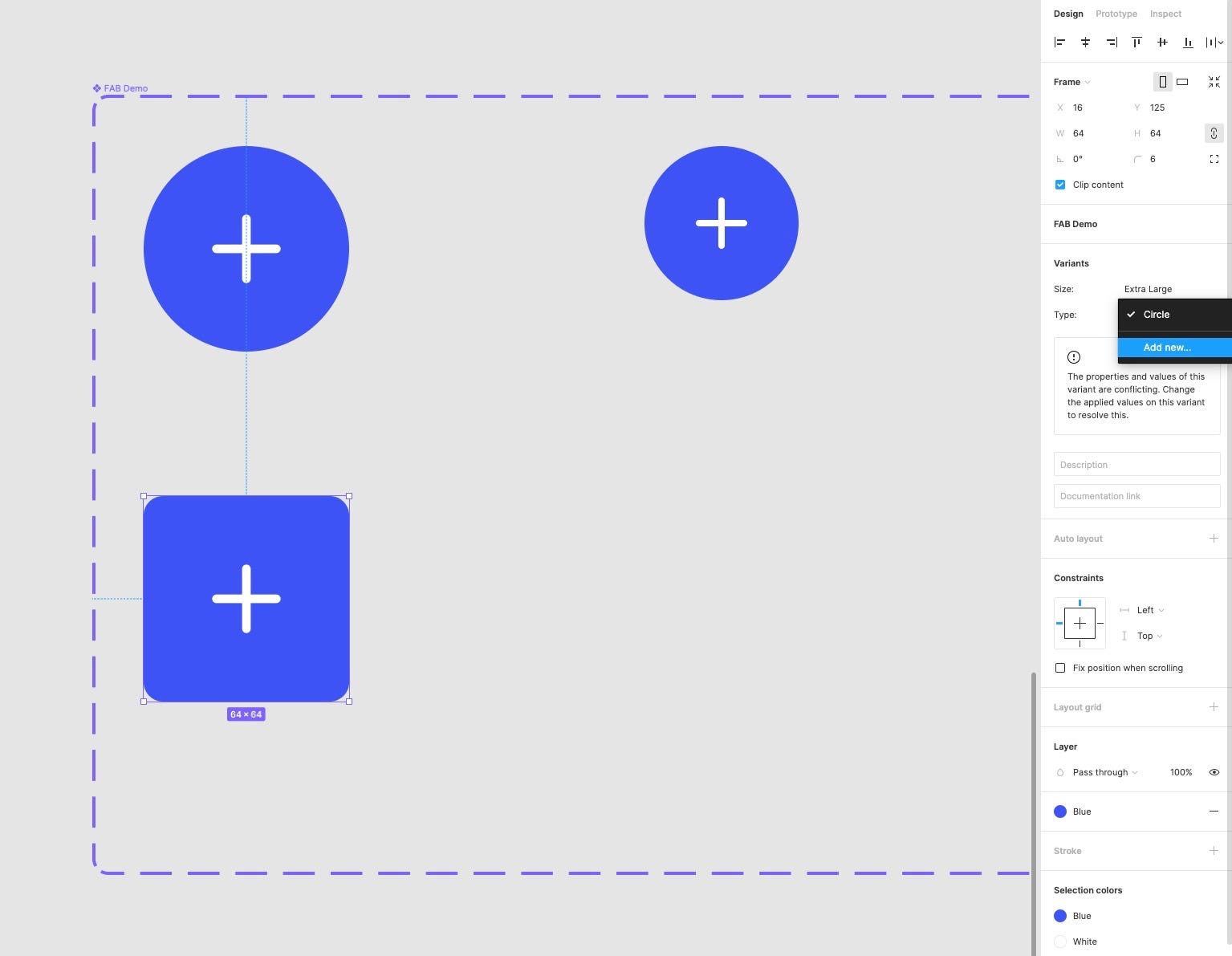This screenshot has height=956, width=1232.
Task: Click the constraints box widget
Action: pyautogui.click(x=1080, y=623)
